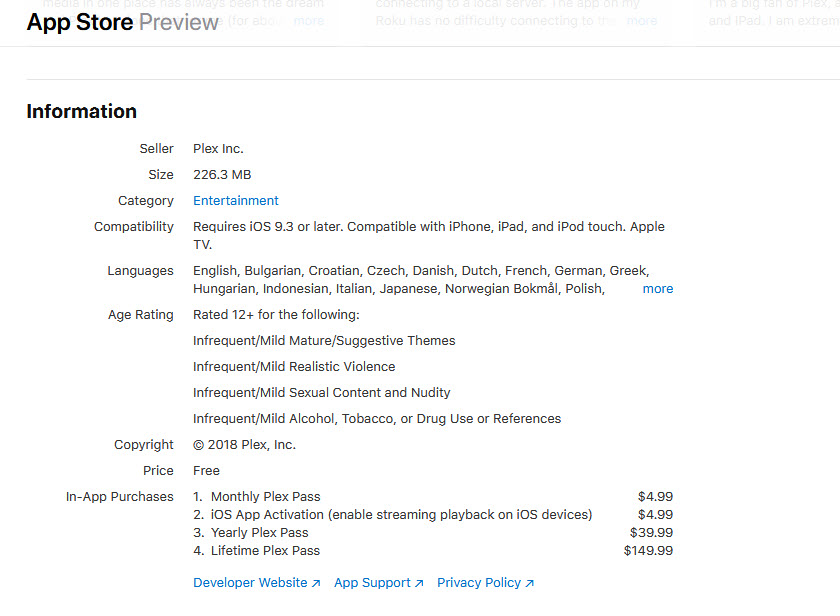Screen dimensions: 840x616
Task: Visit the App Support link text
Action: pyautogui.click(x=372, y=583)
